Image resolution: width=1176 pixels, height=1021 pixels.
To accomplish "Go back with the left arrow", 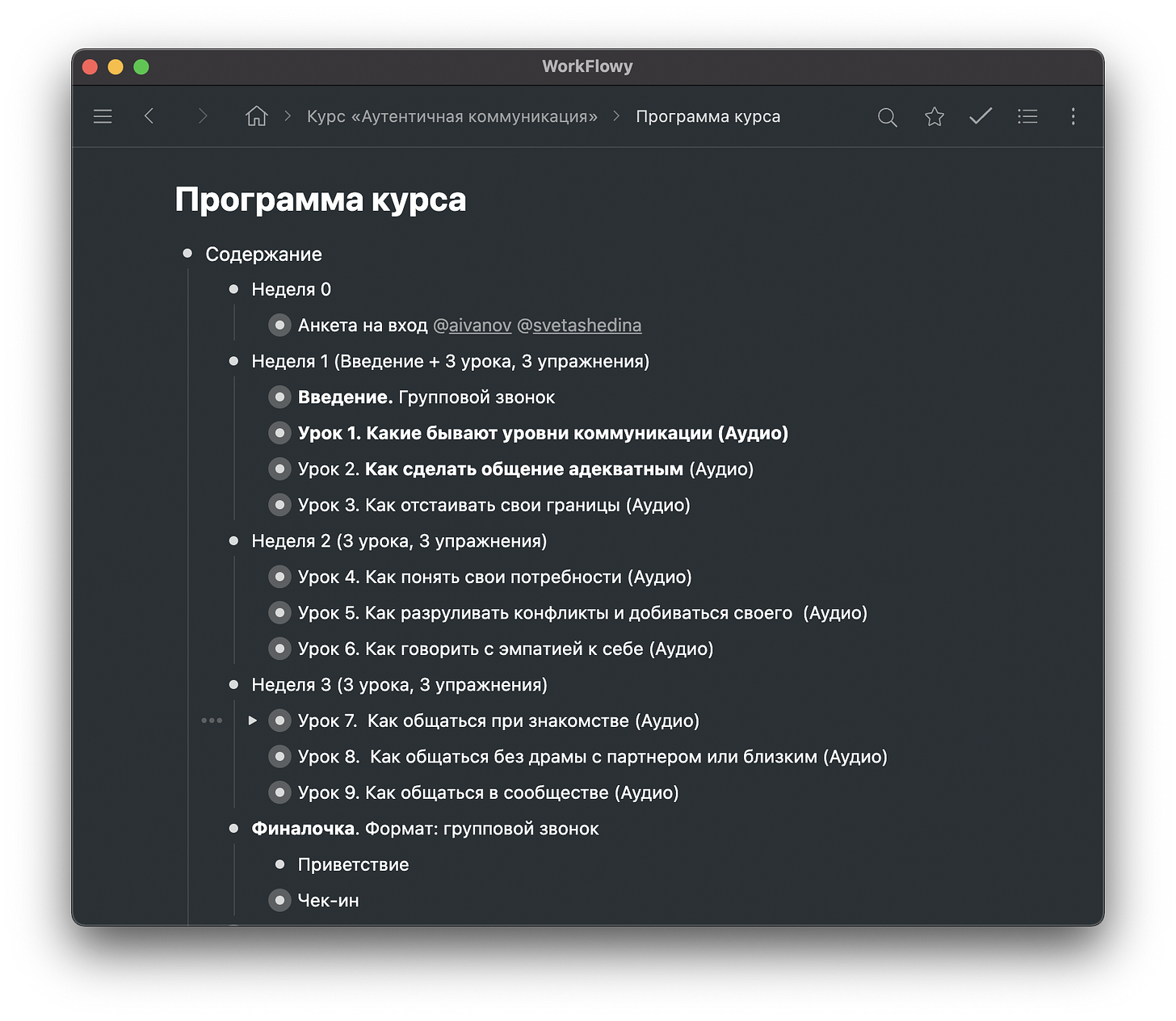I will pos(149,116).
